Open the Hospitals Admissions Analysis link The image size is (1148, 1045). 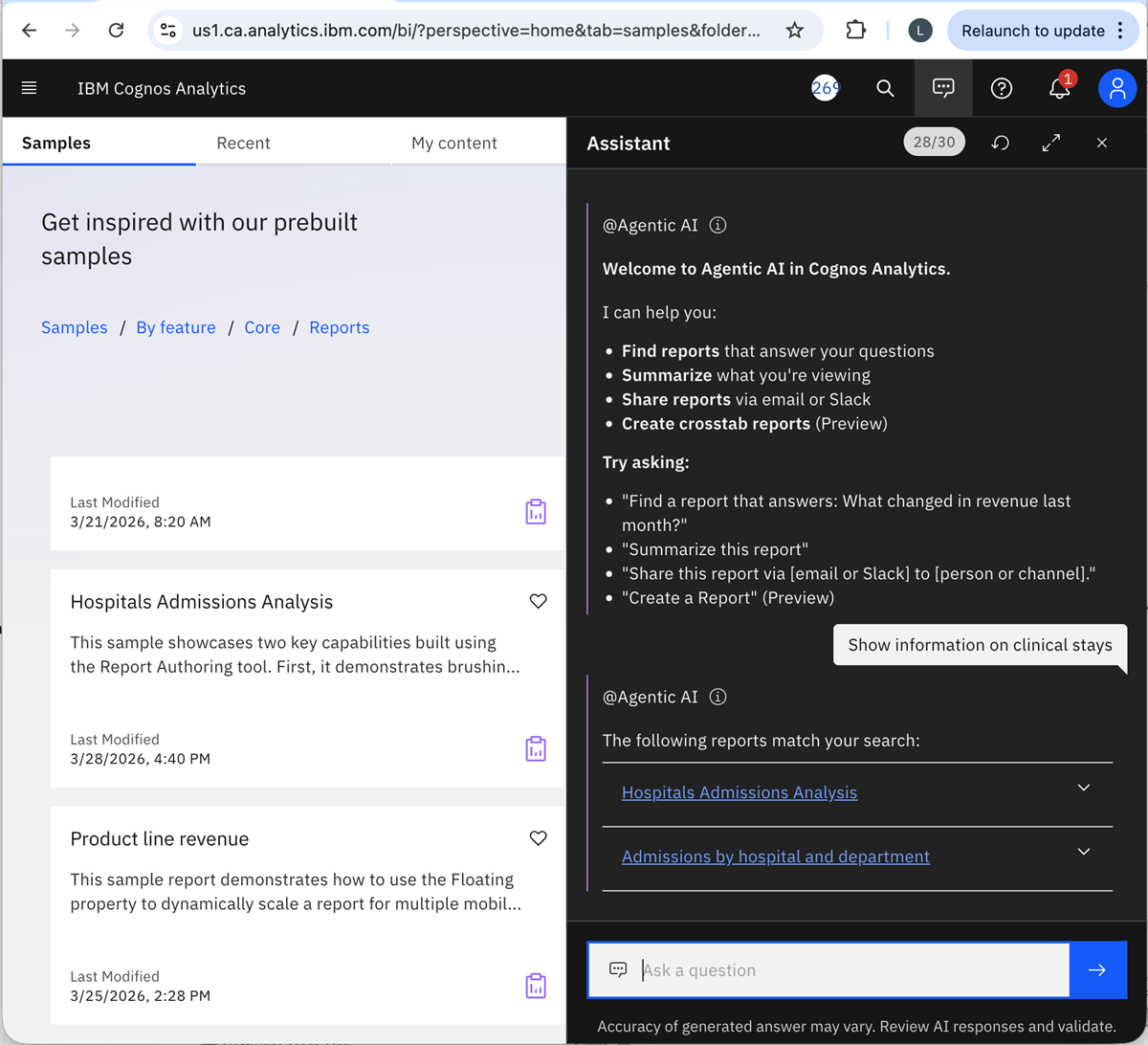pyautogui.click(x=739, y=792)
